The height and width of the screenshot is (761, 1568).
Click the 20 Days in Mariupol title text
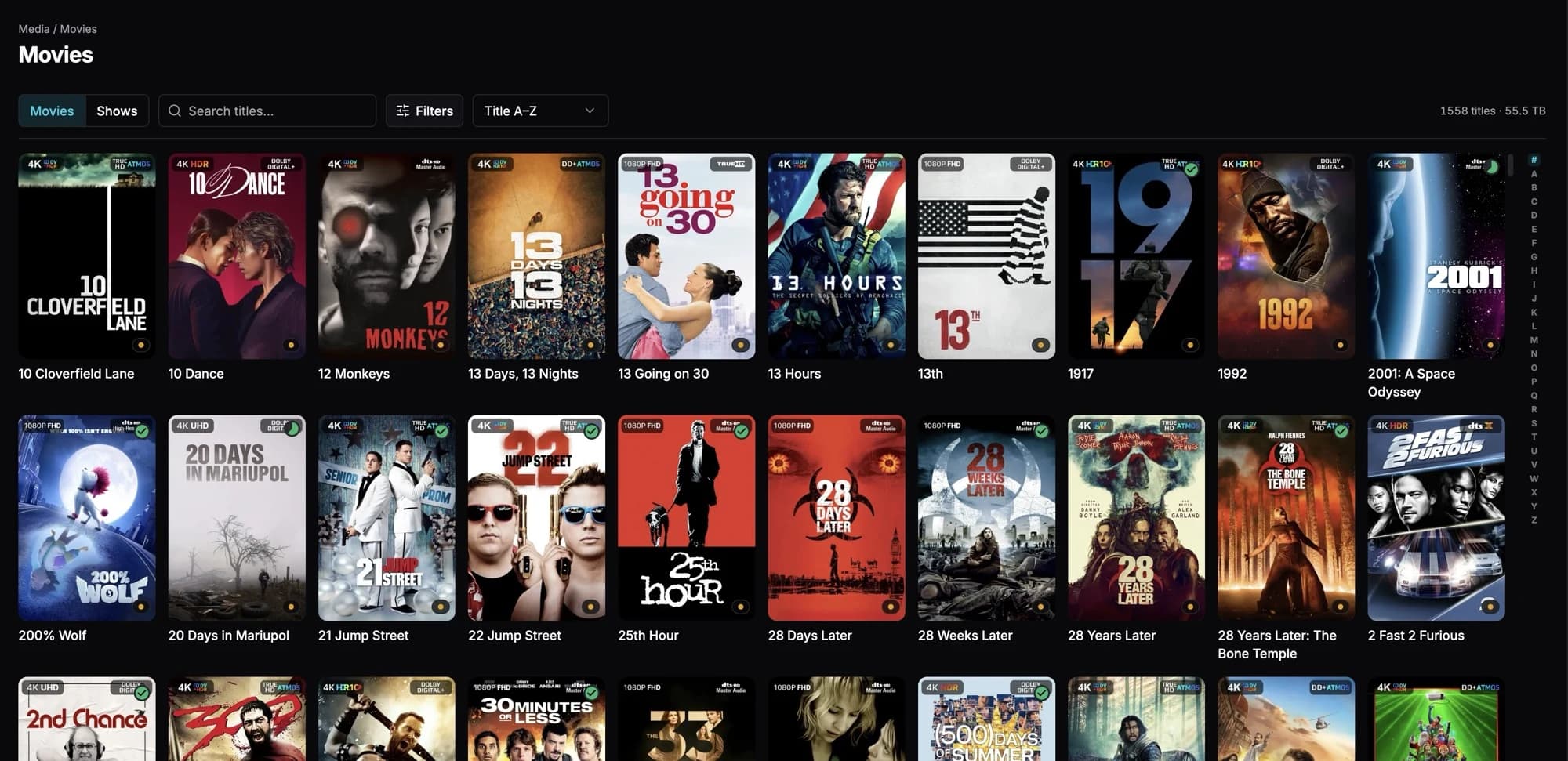[229, 636]
